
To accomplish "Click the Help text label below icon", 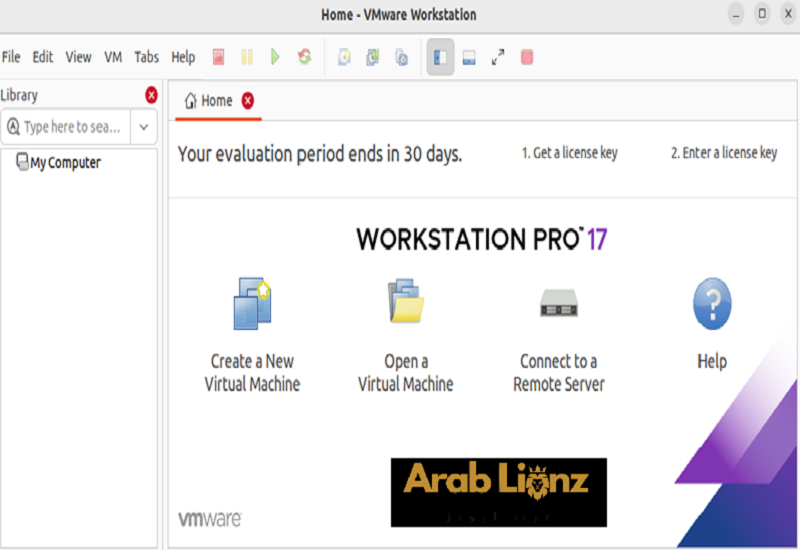I will point(712,361).
